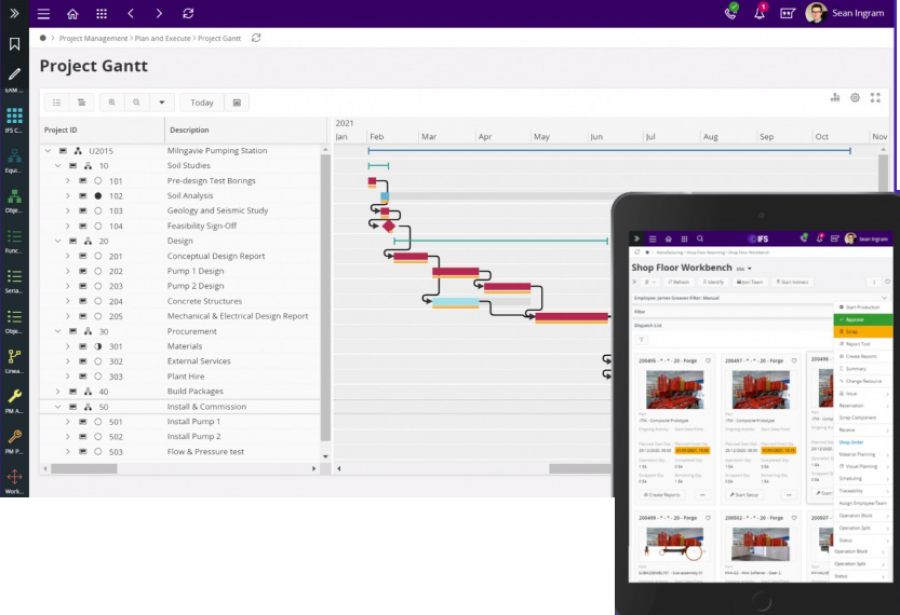Viewport: 900px width, 615px height.
Task: Open the hamburger menu in Project Gantt header
Action: pyautogui.click(x=44, y=14)
